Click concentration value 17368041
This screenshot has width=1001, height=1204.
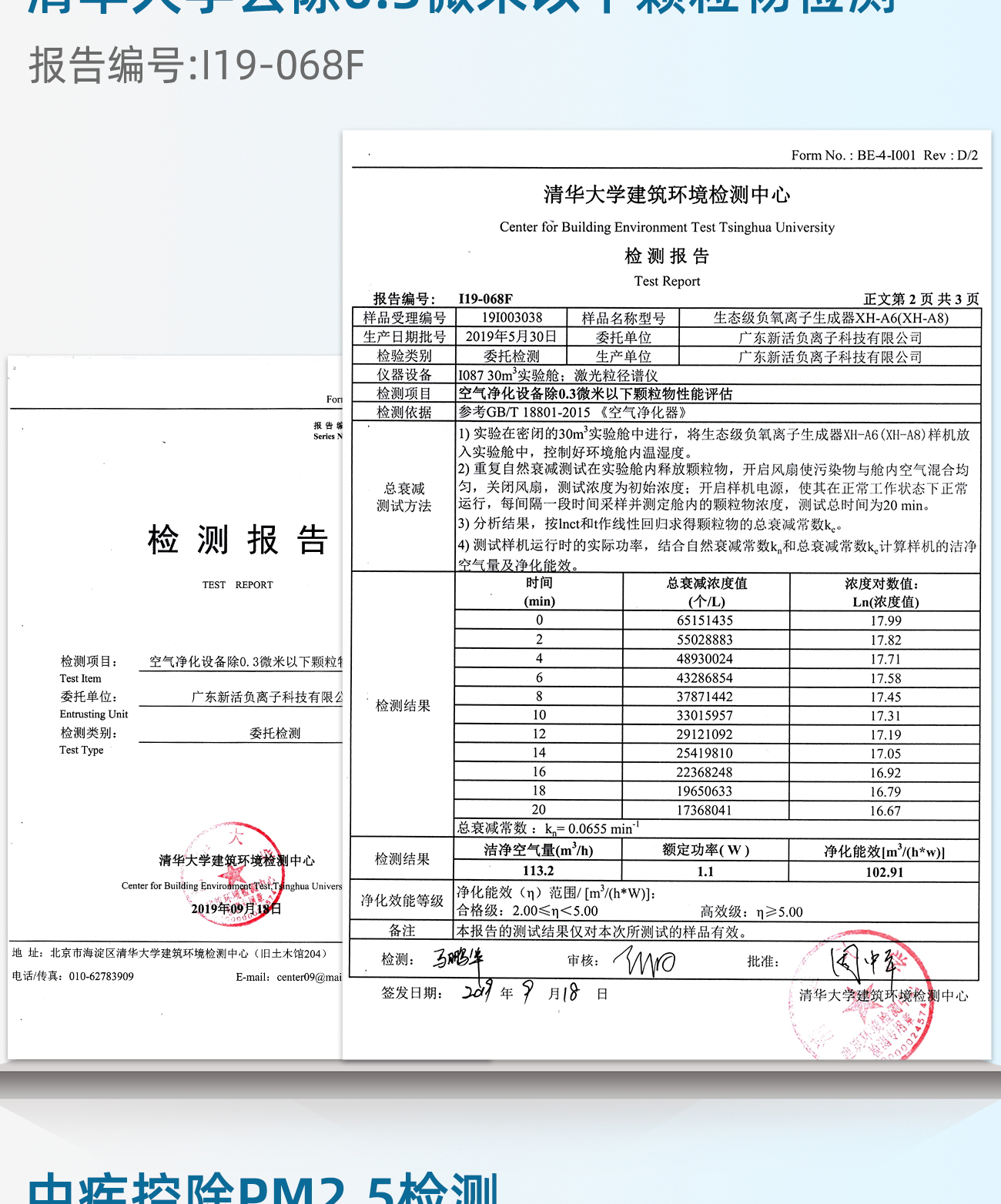[705, 811]
